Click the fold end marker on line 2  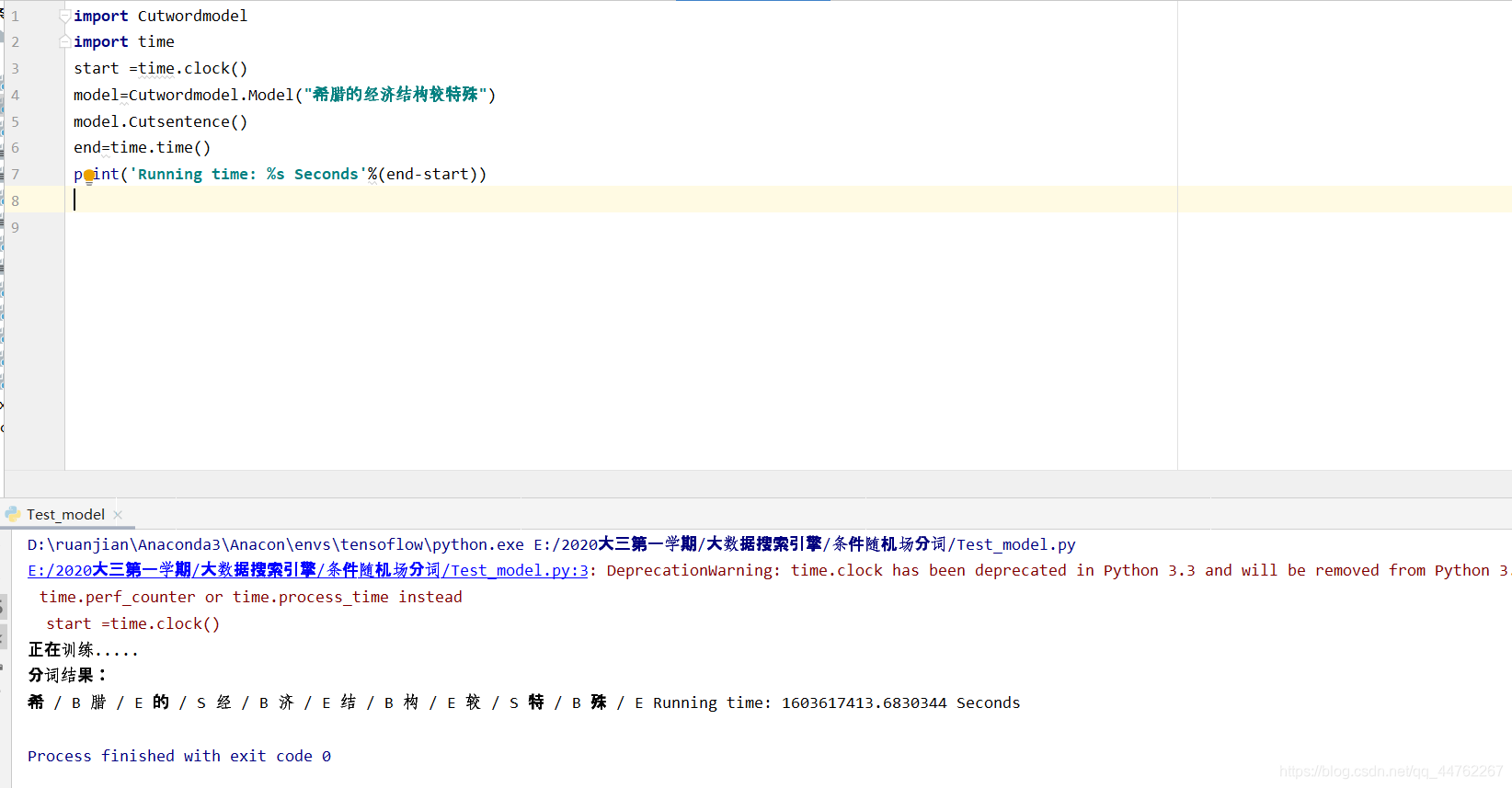click(x=64, y=41)
